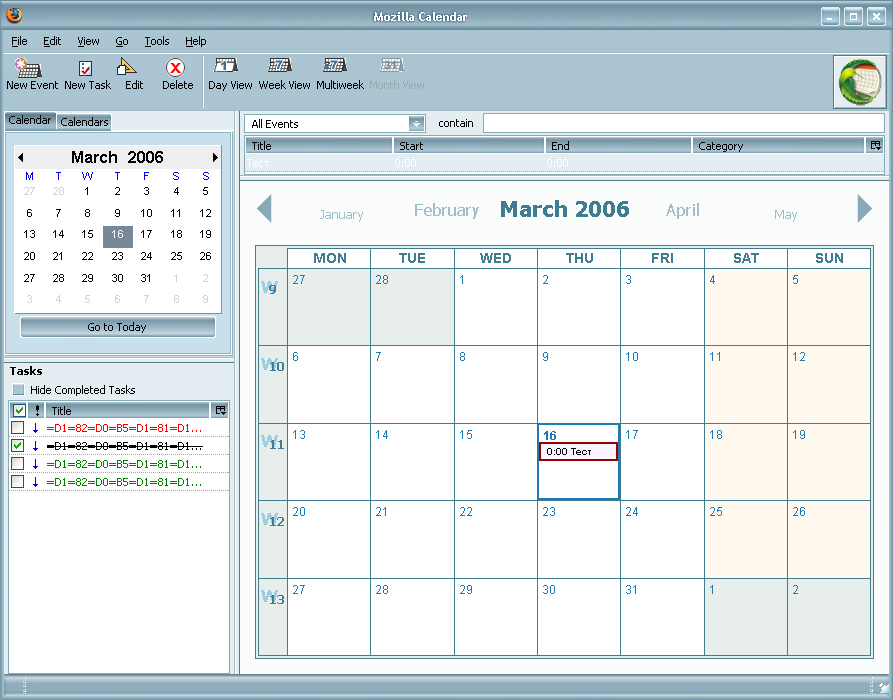The height and width of the screenshot is (700, 893).
Task: Jump to April in the month header
Action: [x=682, y=210]
